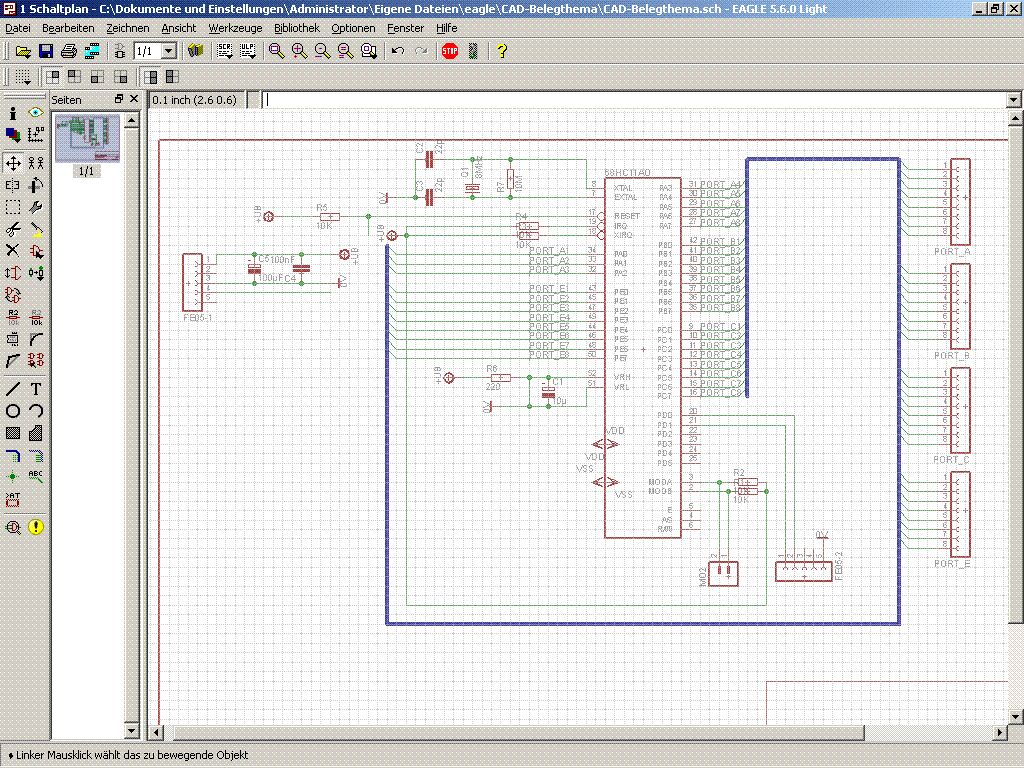Image resolution: width=1024 pixels, height=768 pixels.
Task: Open the grid settings button
Action: 22,77
